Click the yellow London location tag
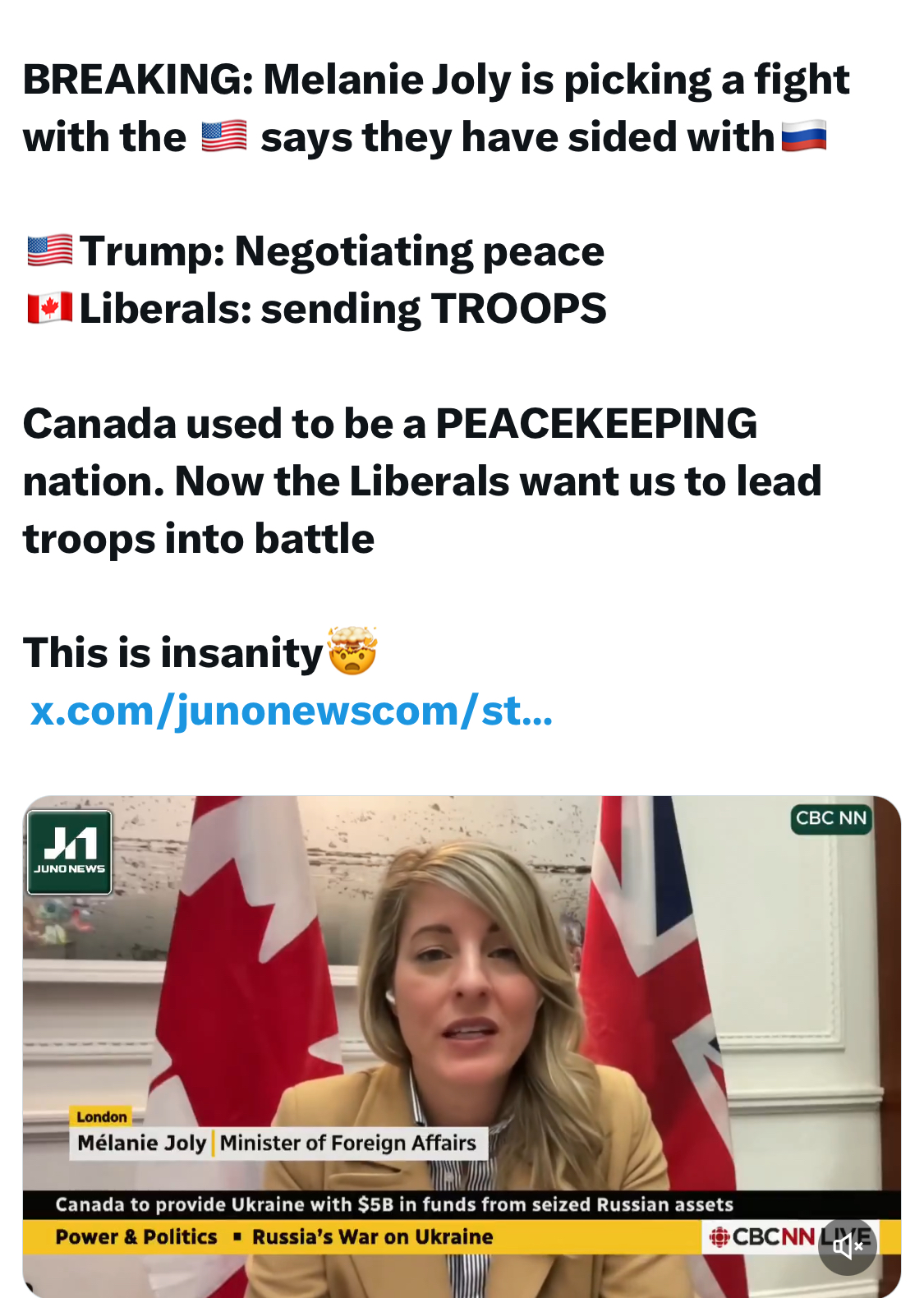Screen dimensions: 924x1298 tap(102, 1116)
